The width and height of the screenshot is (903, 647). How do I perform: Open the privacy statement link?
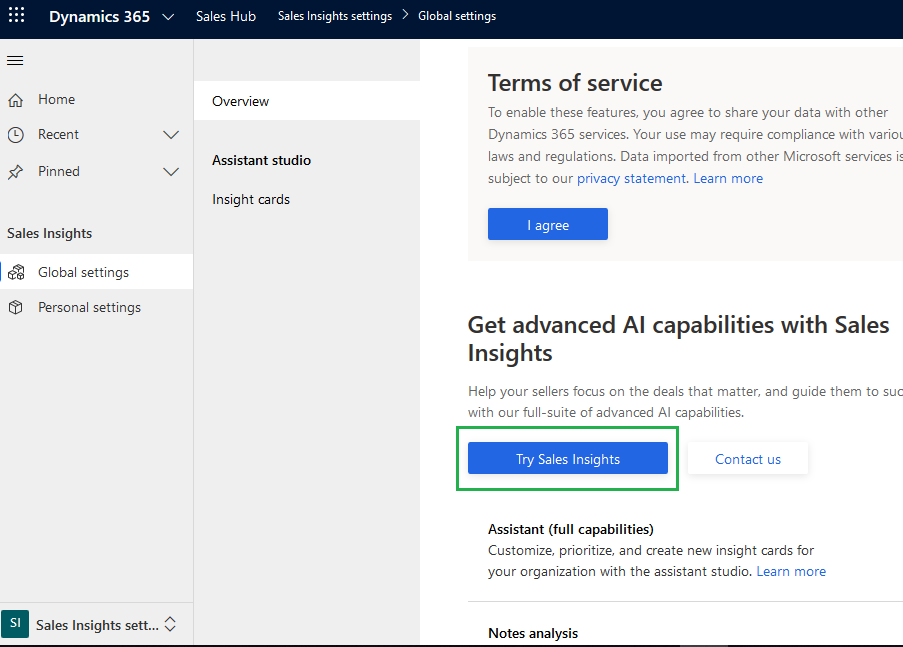(x=631, y=179)
